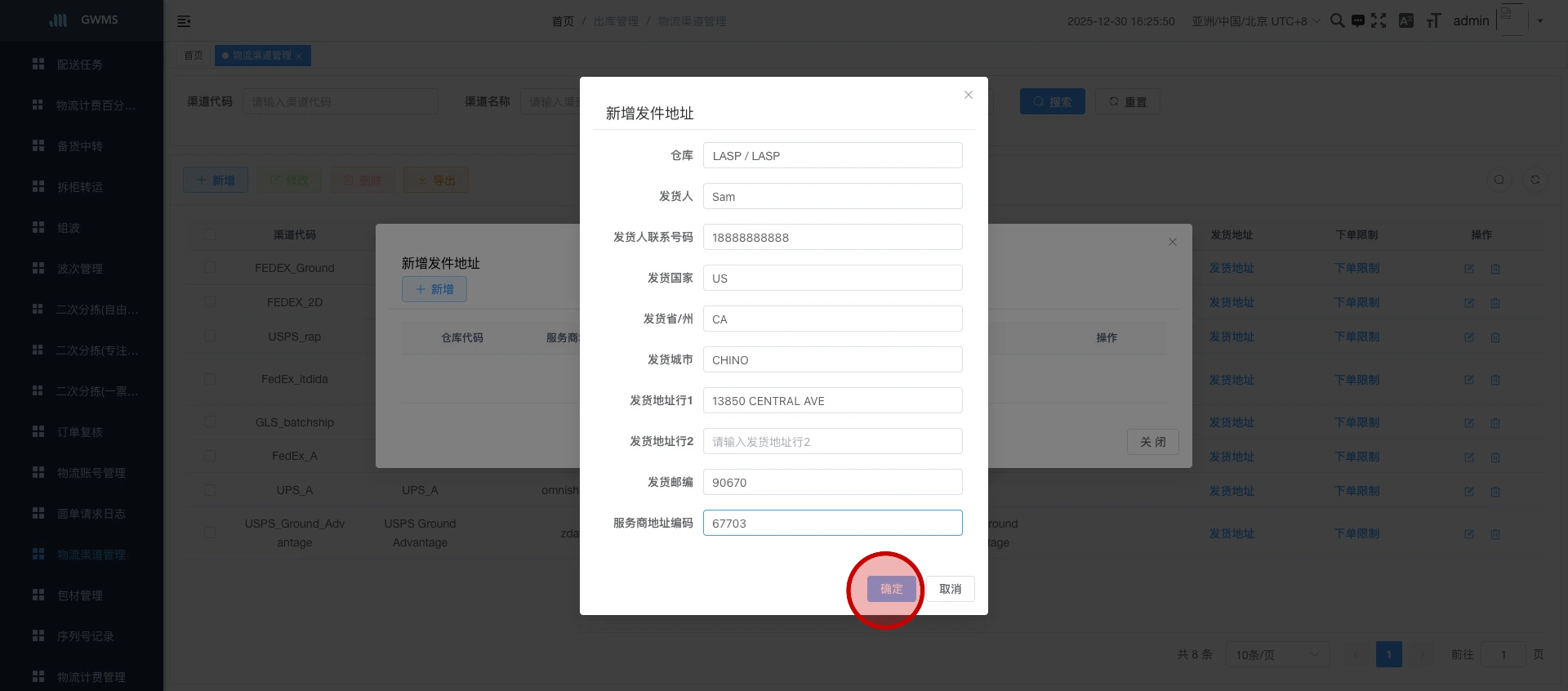Viewport: 1568px width, 691px height.
Task: Open the font size icon
Action: (x=1433, y=20)
